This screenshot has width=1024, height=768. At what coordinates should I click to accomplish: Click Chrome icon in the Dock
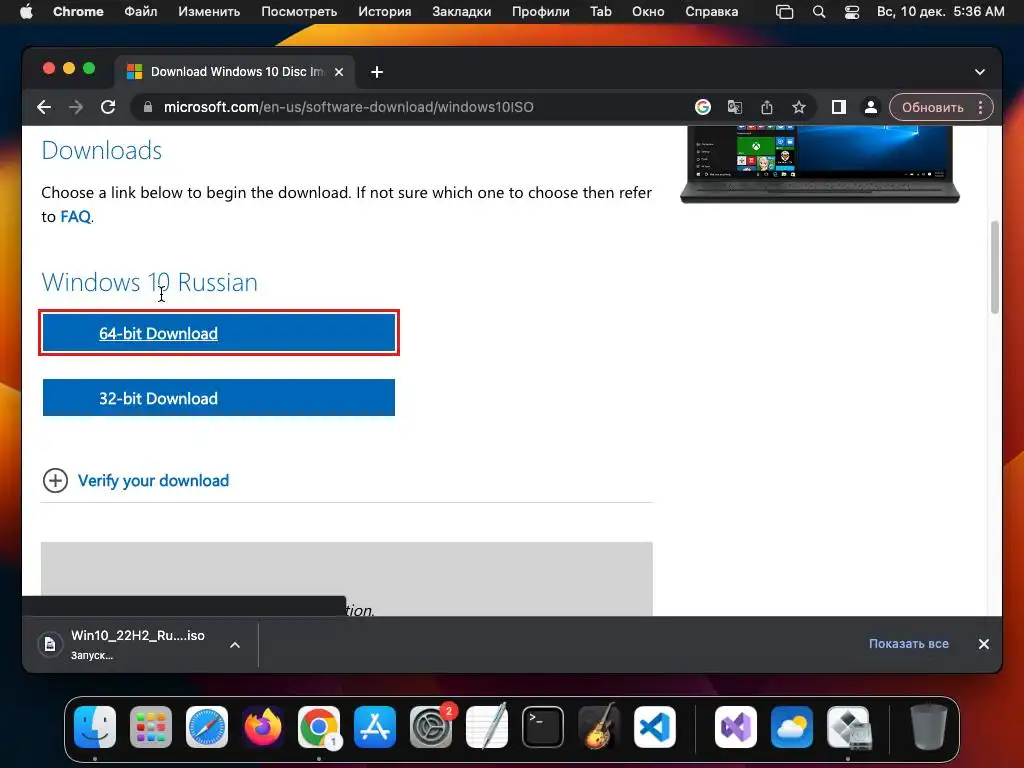click(x=319, y=727)
